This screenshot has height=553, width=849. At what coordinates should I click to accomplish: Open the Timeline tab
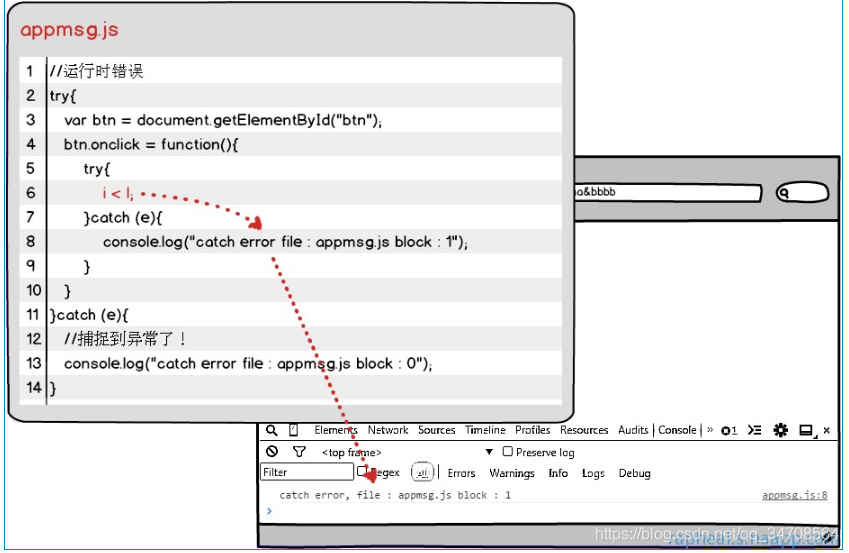485,430
